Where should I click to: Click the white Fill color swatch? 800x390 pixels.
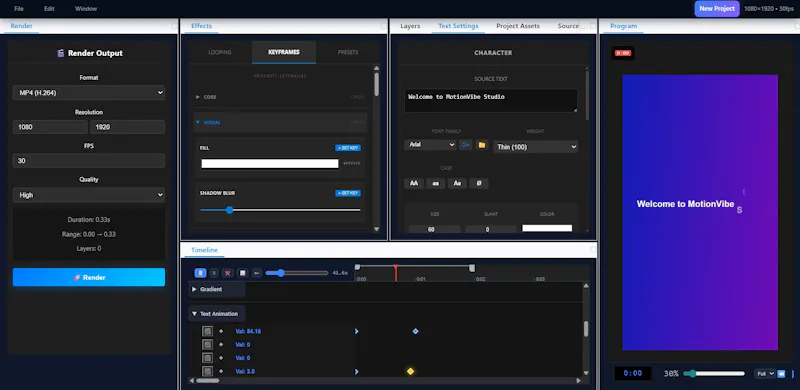click(269, 163)
